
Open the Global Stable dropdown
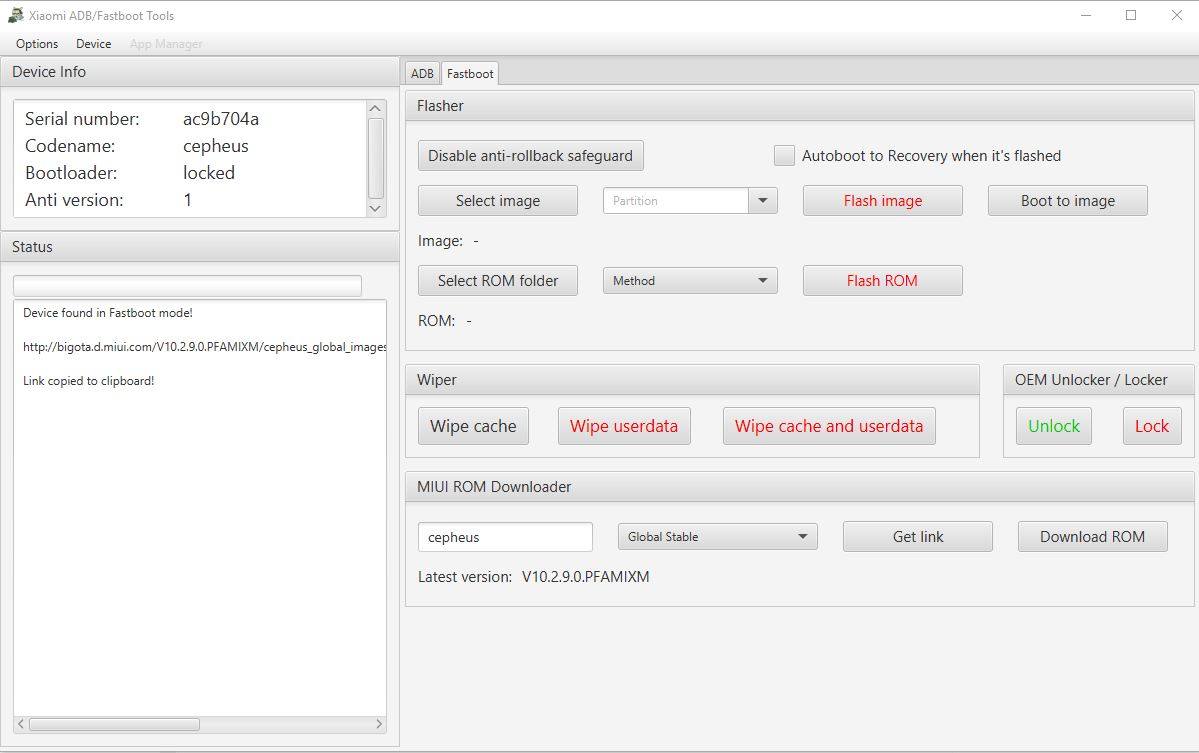click(717, 537)
